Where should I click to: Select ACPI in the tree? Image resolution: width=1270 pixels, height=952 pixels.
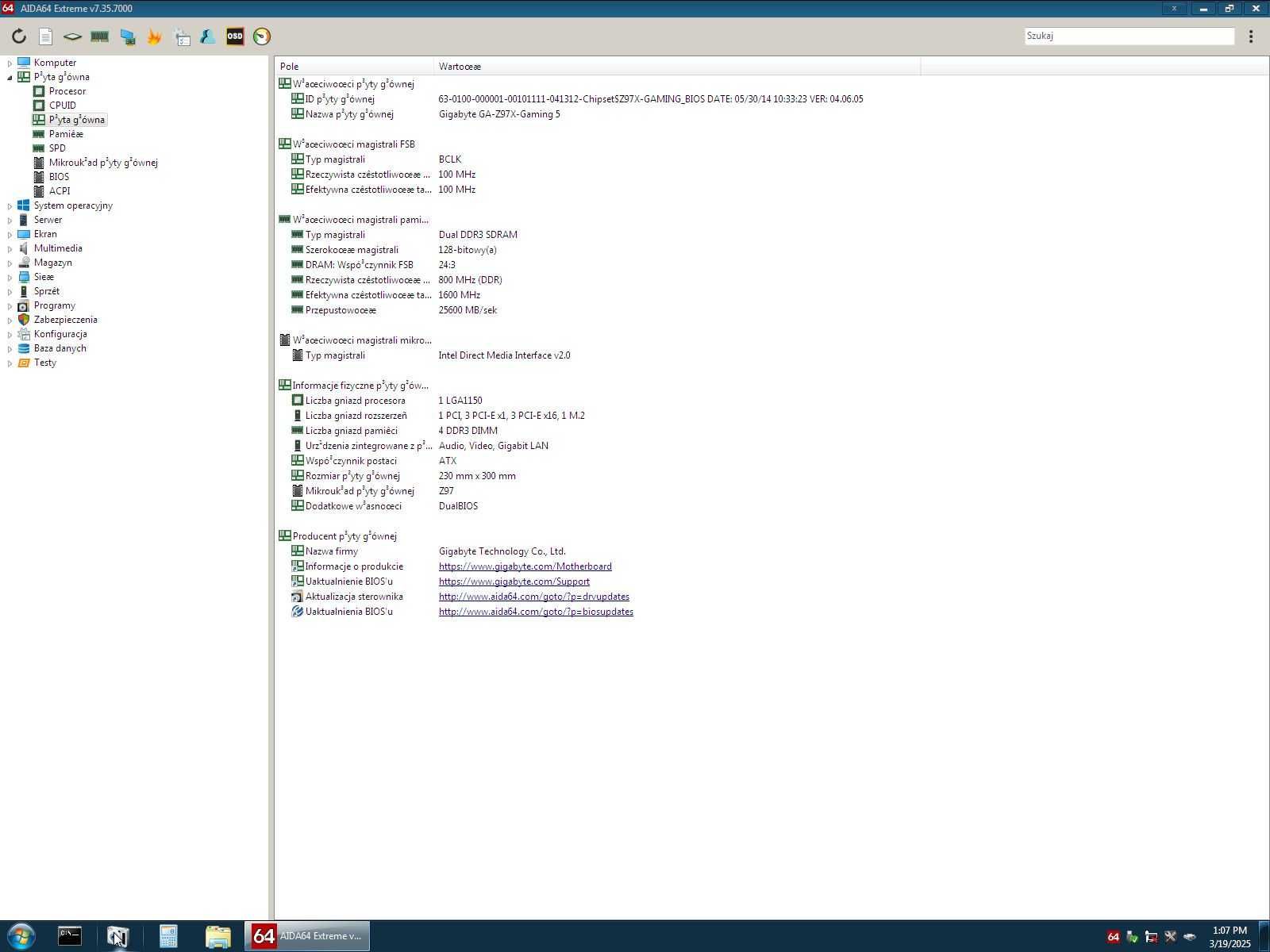click(60, 191)
